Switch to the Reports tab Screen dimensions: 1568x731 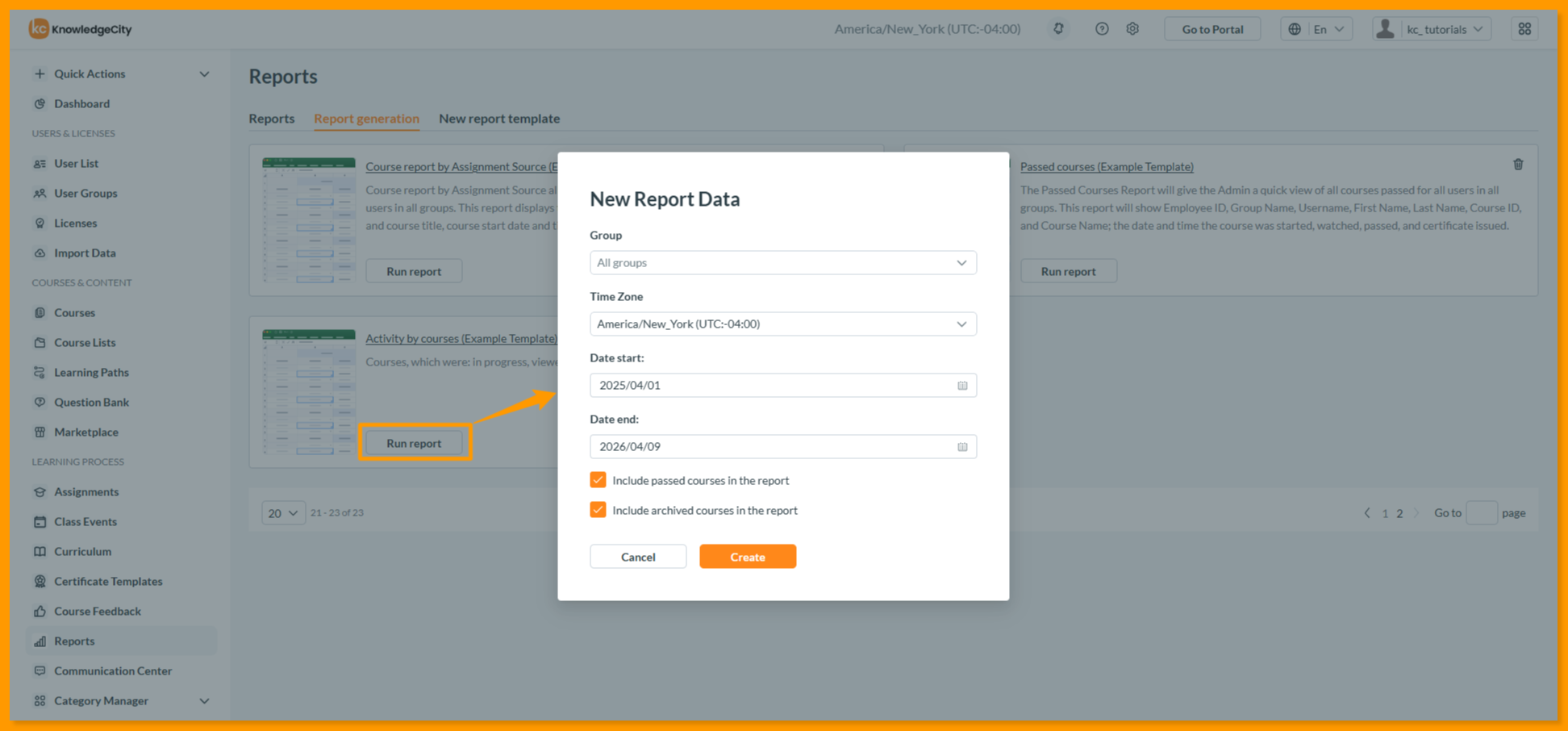pos(271,119)
